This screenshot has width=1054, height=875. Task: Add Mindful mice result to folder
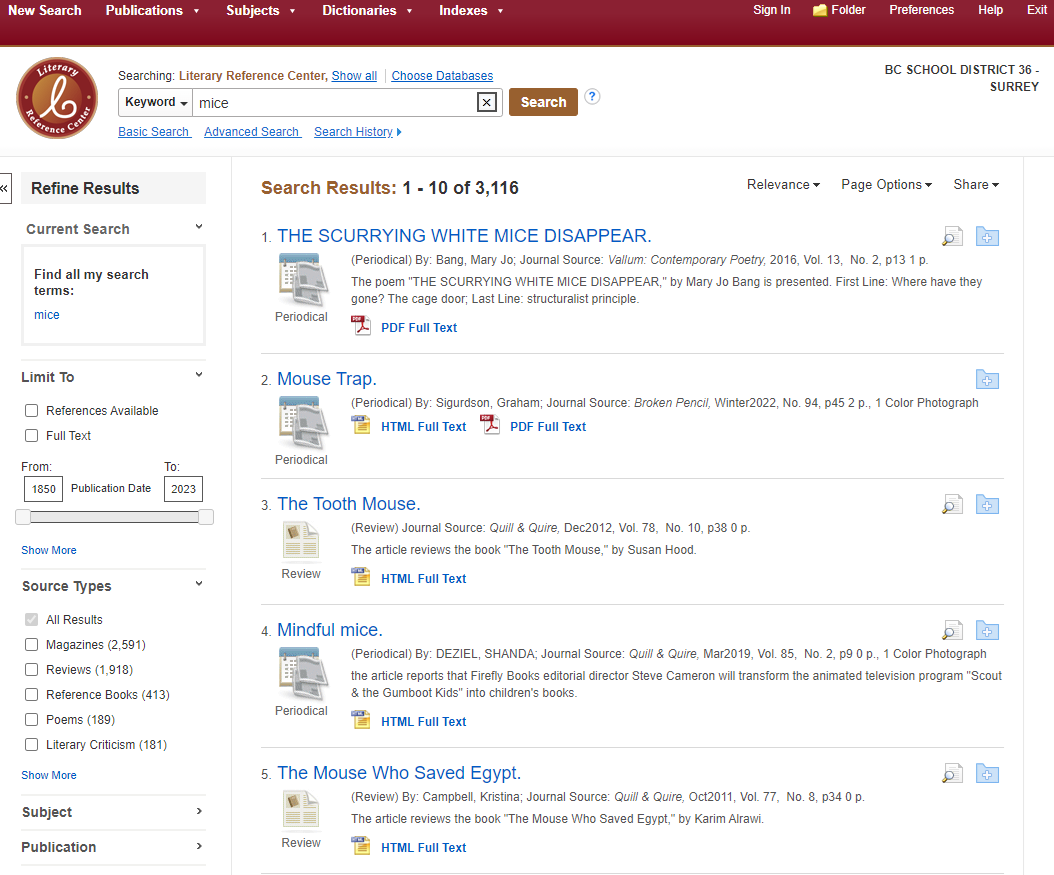pyautogui.click(x=987, y=630)
